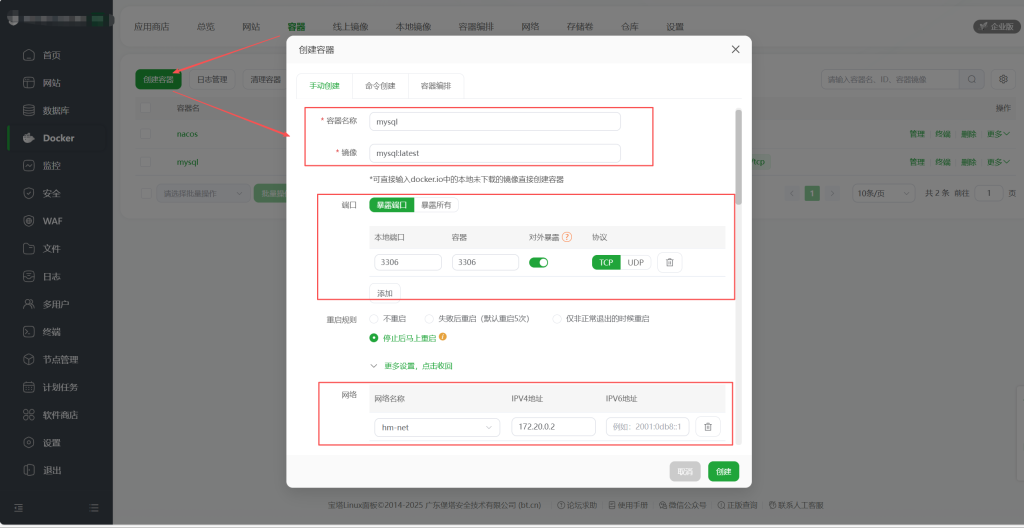This screenshot has height=528, width=1024.
Task: Click the 数据库 database sidebar icon
Action: (29, 110)
